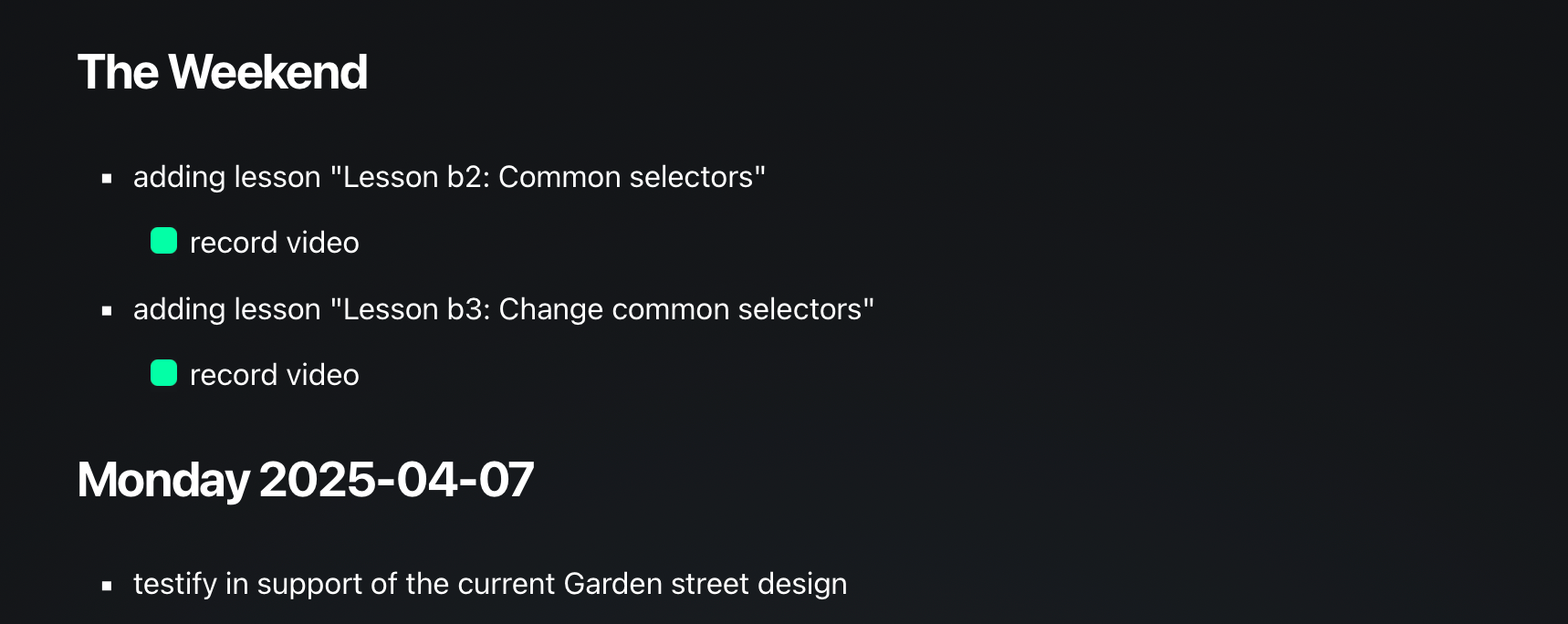Click the word "Weekend" in the first heading
Viewport: 1568px width, 624px height.
pos(268,72)
